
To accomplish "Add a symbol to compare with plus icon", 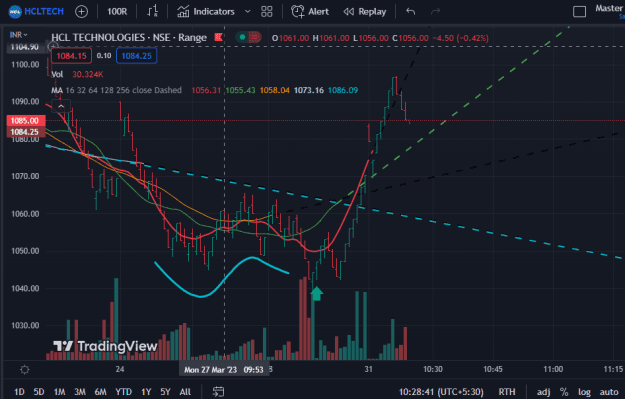I will point(81,12).
